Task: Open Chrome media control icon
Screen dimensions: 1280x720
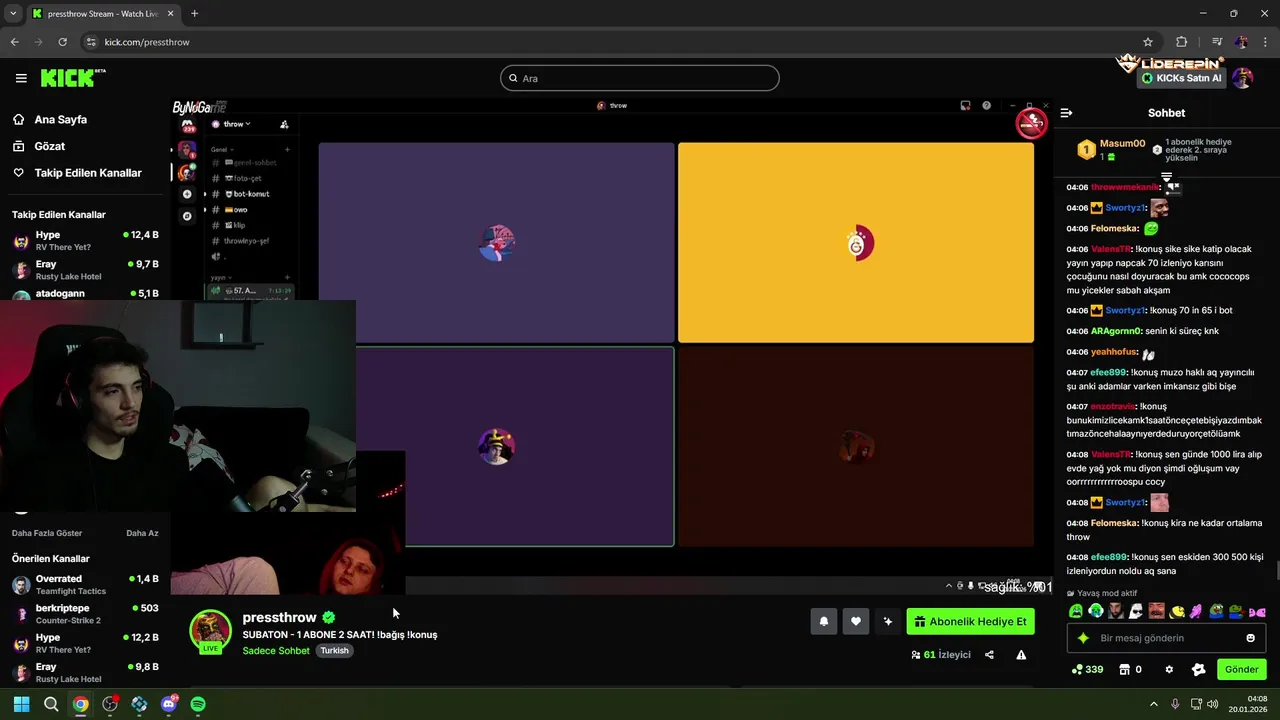Action: click(1217, 42)
